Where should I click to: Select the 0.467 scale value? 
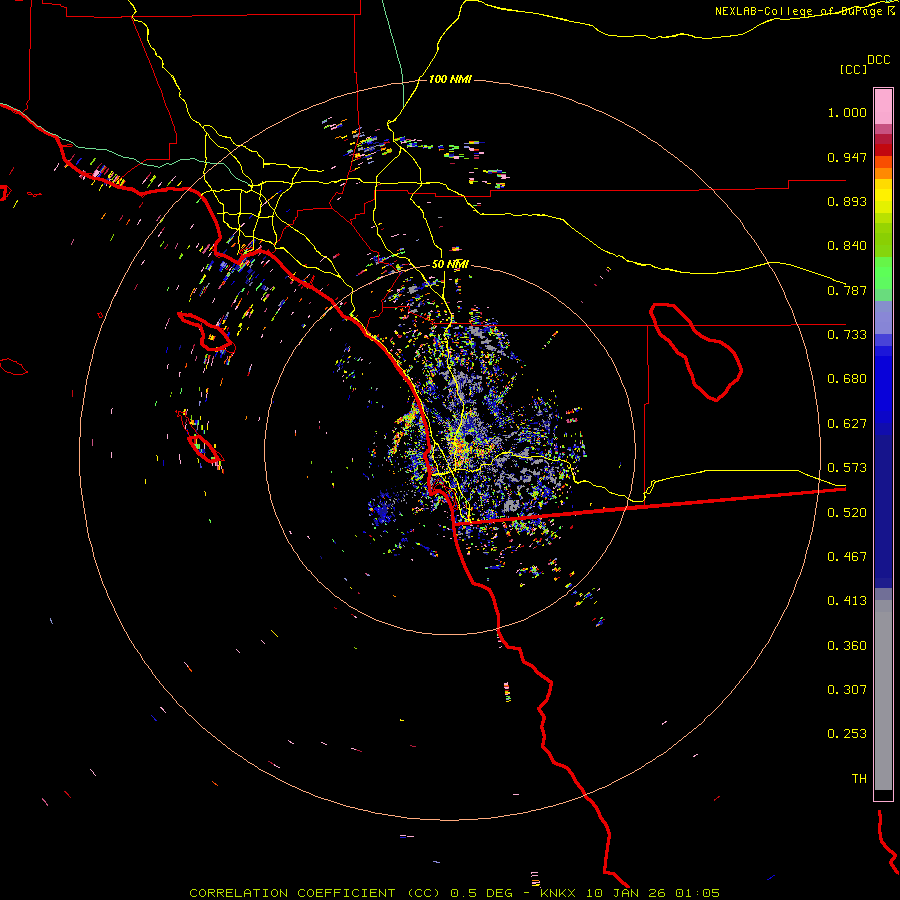pyautogui.click(x=847, y=557)
